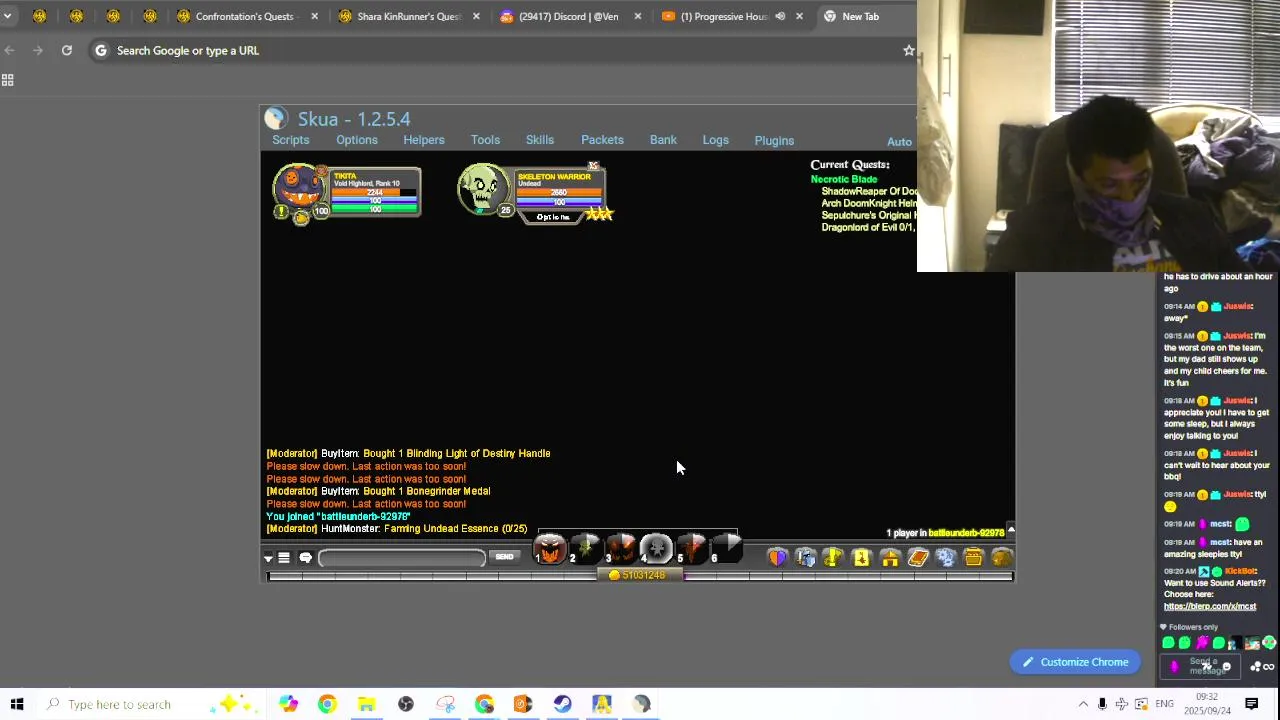
Task: Close the Discord browser tab
Action: tap(637, 16)
